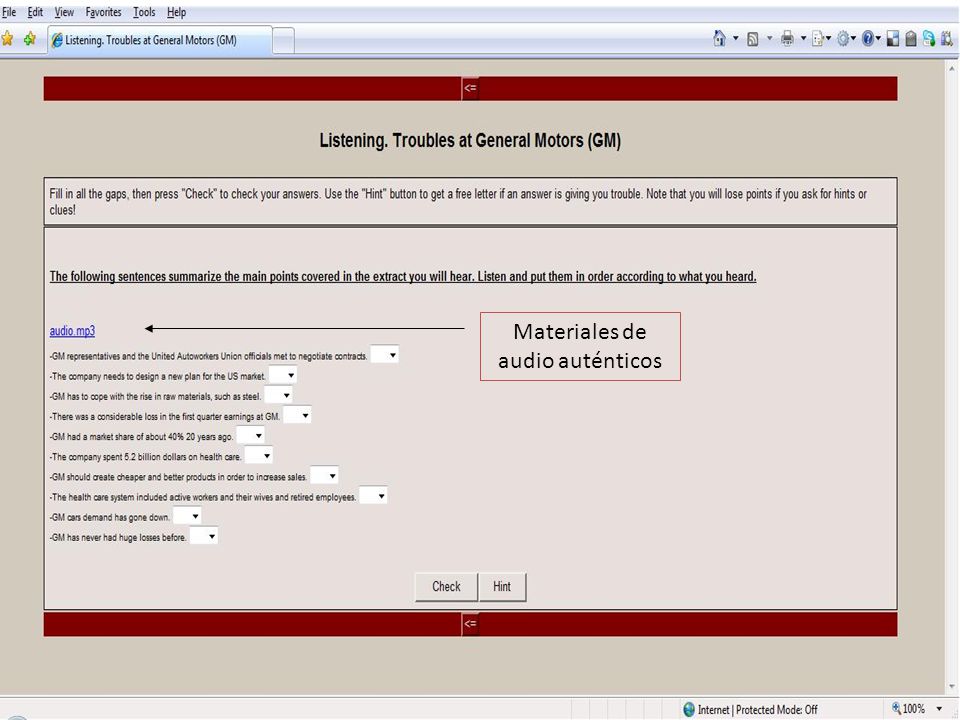Image resolution: width=960 pixels, height=720 pixels.
Task: Open the Home button dropdown arrow
Action: pos(735,39)
